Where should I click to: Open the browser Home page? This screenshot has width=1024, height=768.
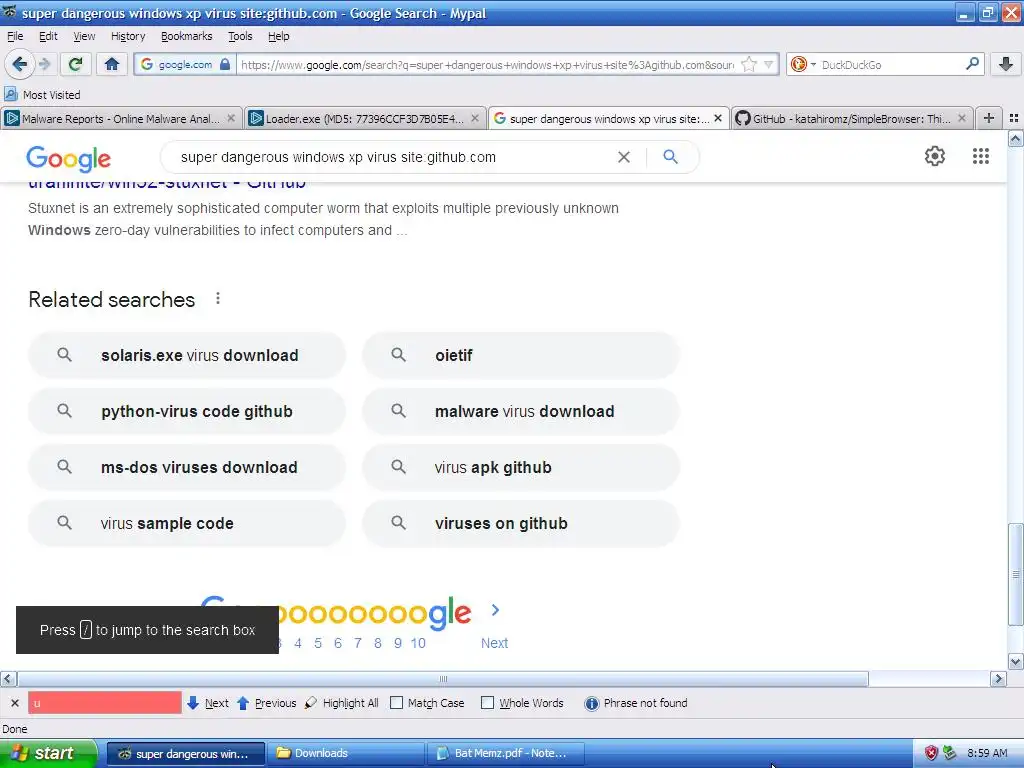pos(112,64)
